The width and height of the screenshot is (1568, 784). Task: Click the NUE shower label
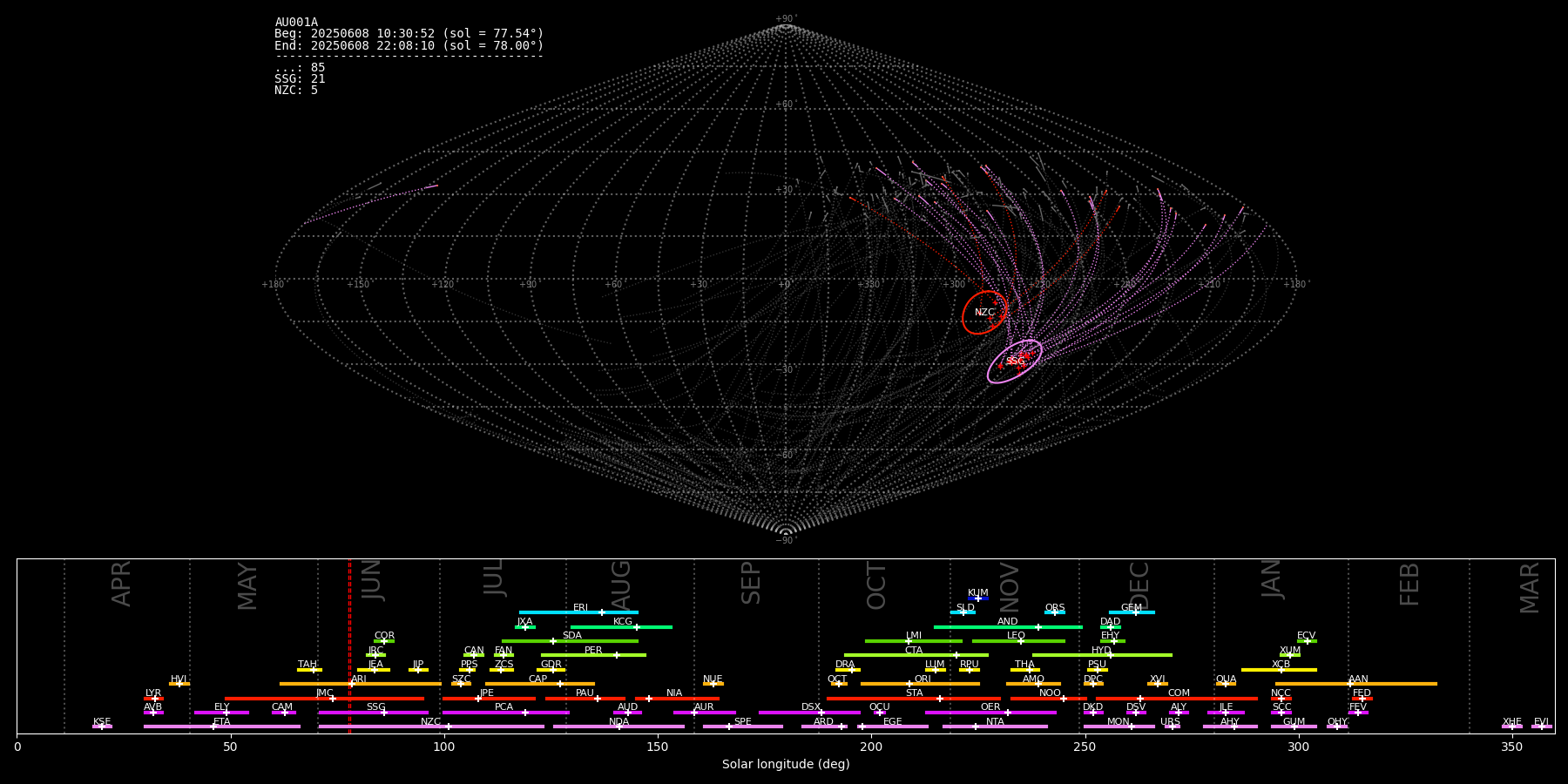713,679
